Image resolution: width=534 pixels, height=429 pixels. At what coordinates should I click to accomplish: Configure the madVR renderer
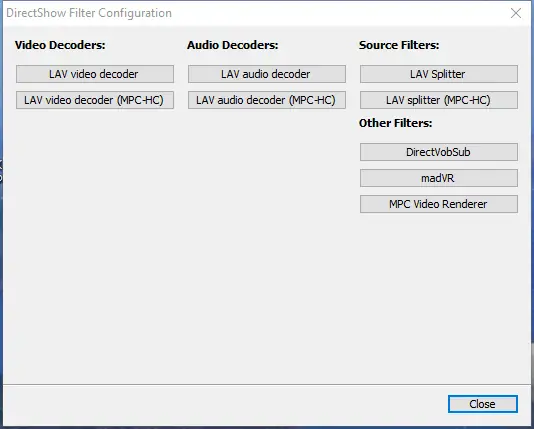(439, 178)
